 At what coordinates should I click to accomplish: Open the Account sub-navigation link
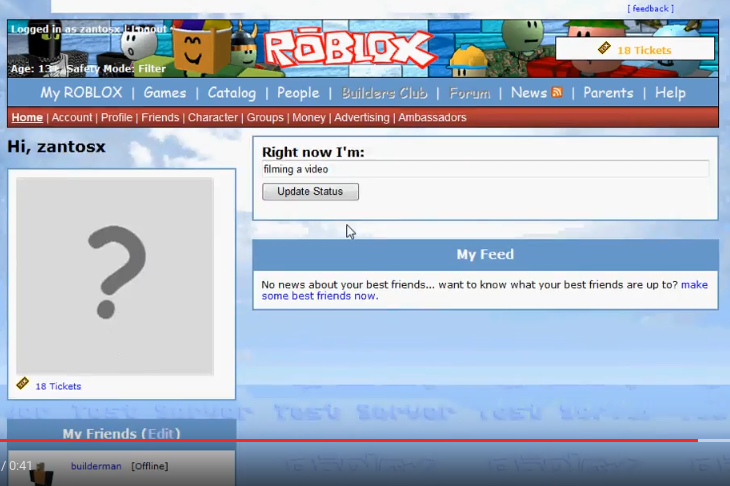[72, 117]
